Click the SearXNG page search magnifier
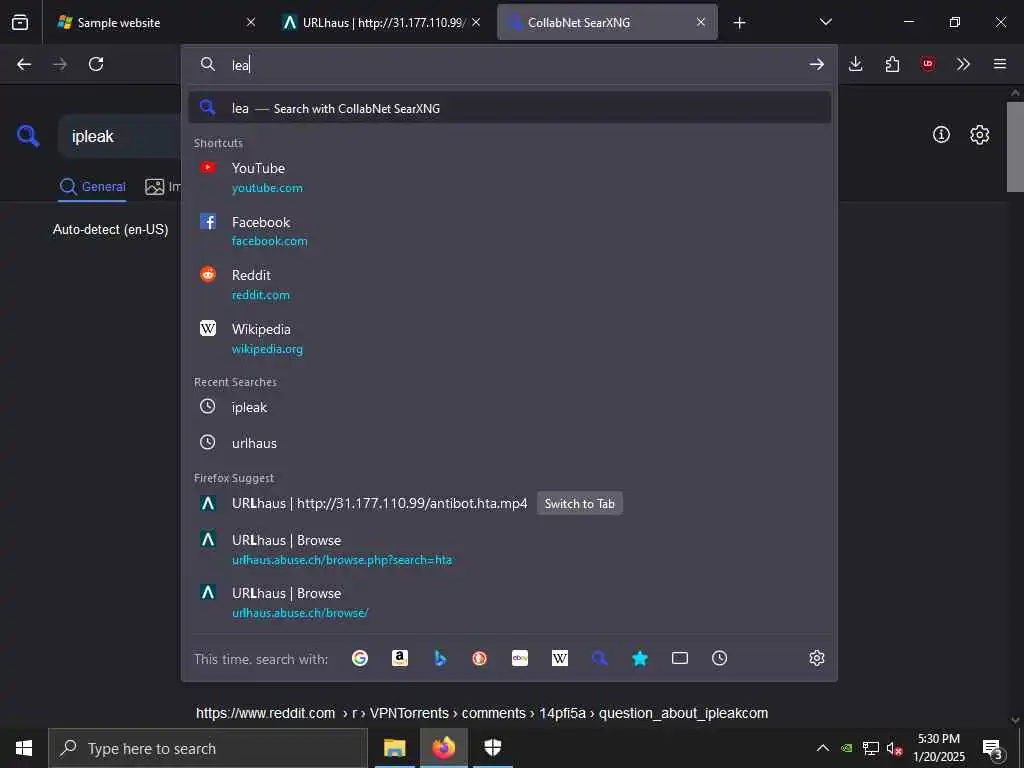The height and width of the screenshot is (768, 1024). tap(28, 136)
